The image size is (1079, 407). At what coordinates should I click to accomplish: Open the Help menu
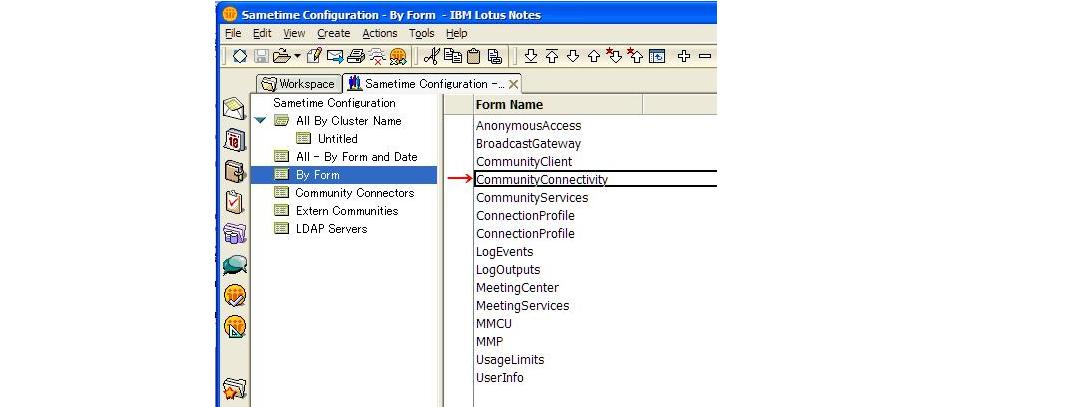456,33
